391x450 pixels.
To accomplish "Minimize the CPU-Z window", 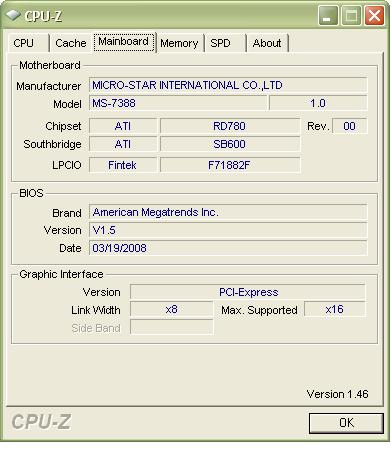I will (328, 15).
